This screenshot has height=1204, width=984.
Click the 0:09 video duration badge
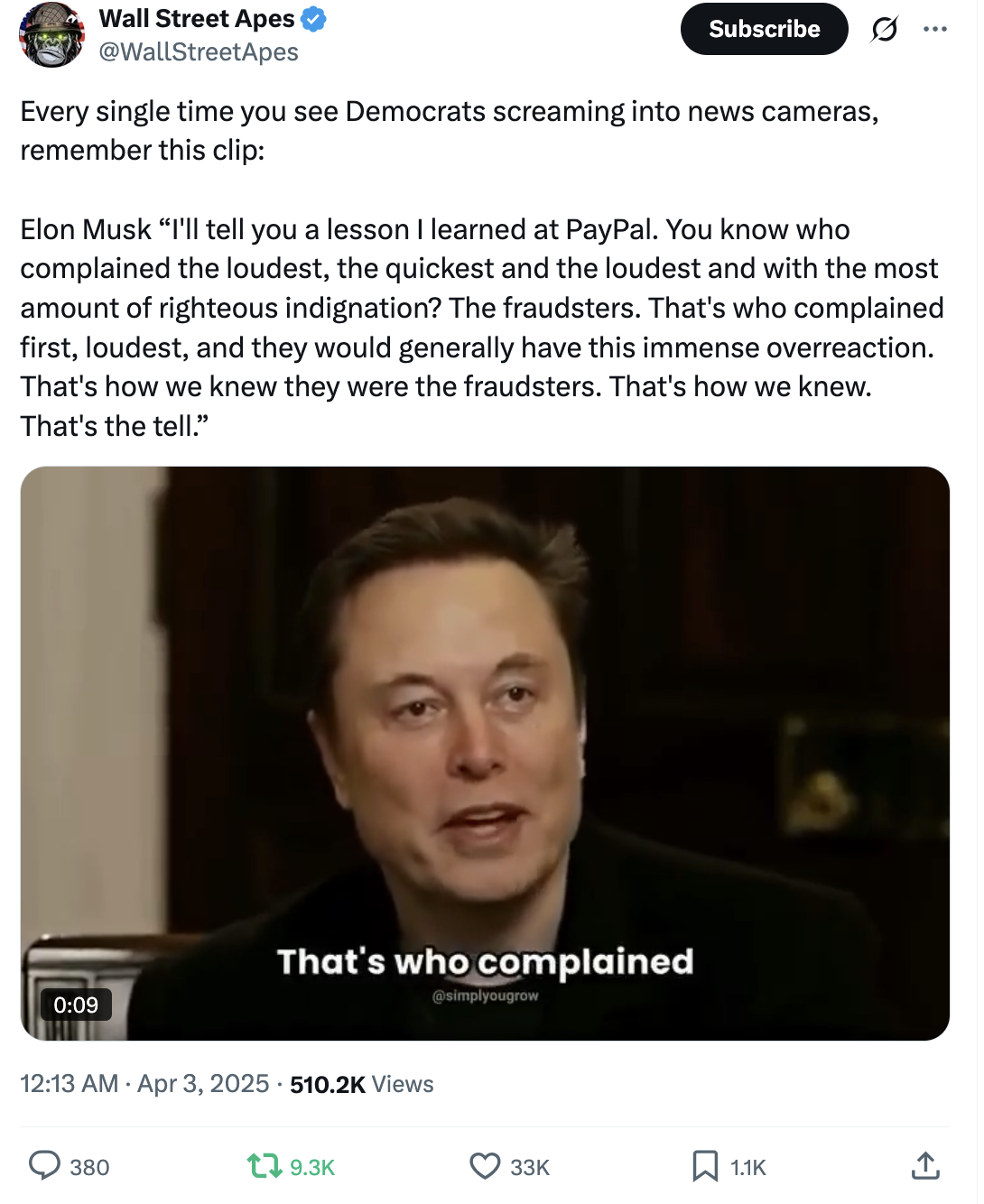[76, 1005]
